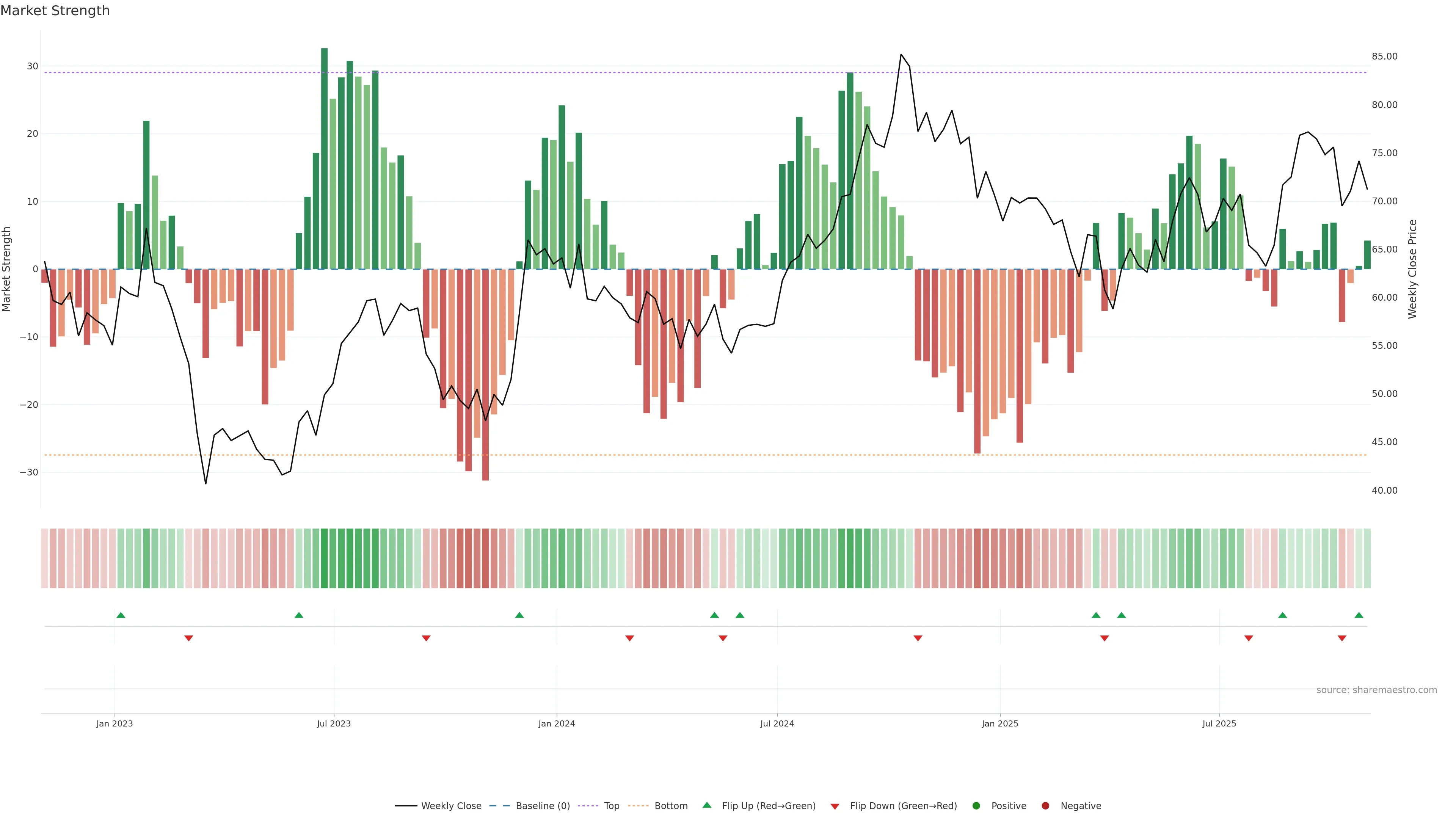The image size is (1456, 819).
Task: Click the red flip-down triangle just after Jul 2025
Action: [x=1249, y=638]
